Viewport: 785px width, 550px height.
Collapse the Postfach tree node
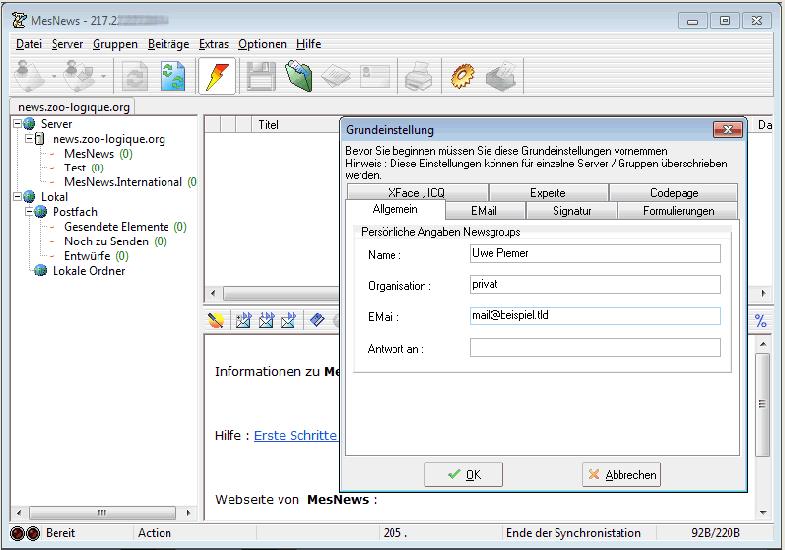tap(28, 212)
